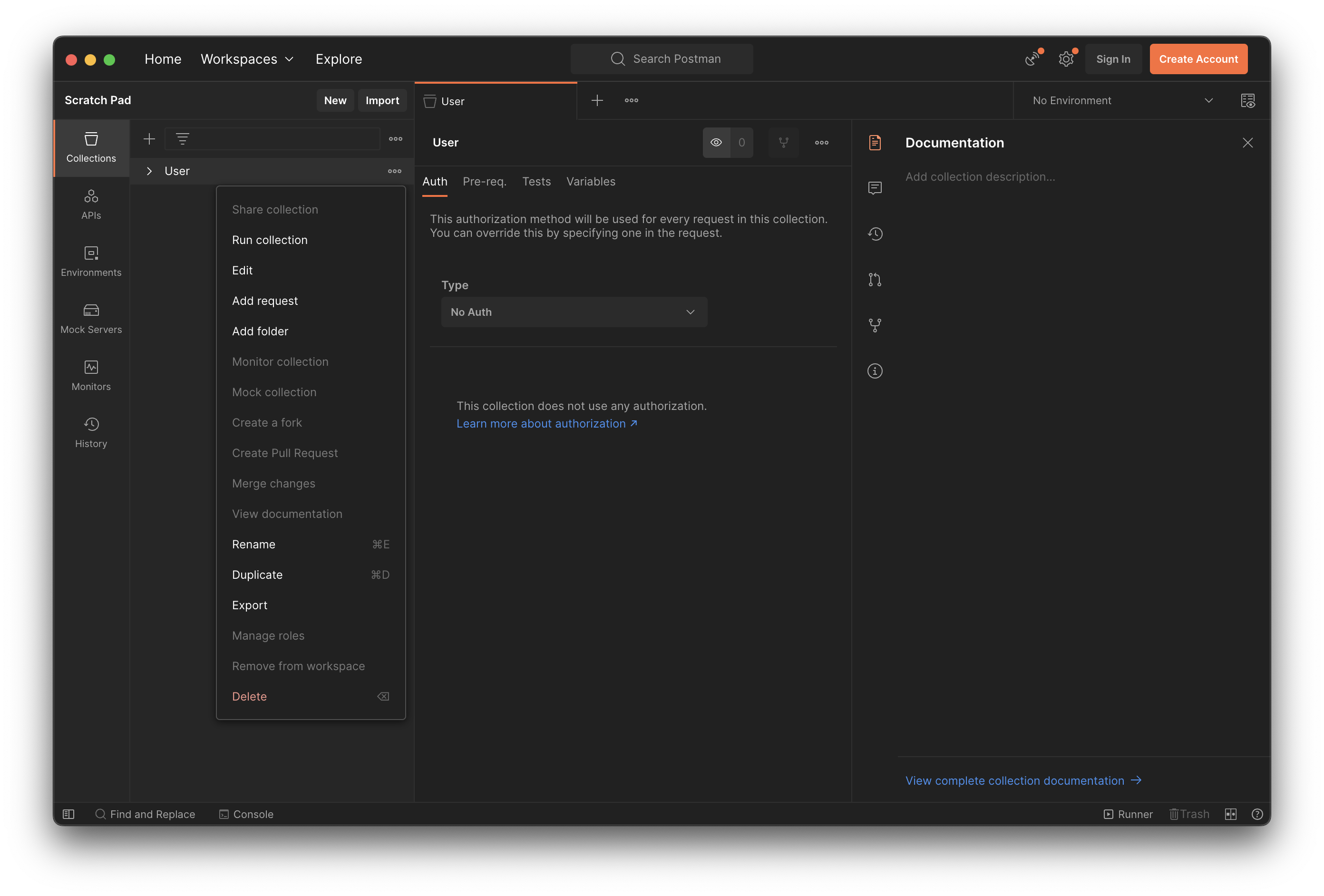Open the Monitors panel
The height and width of the screenshot is (896, 1324).
coord(90,375)
